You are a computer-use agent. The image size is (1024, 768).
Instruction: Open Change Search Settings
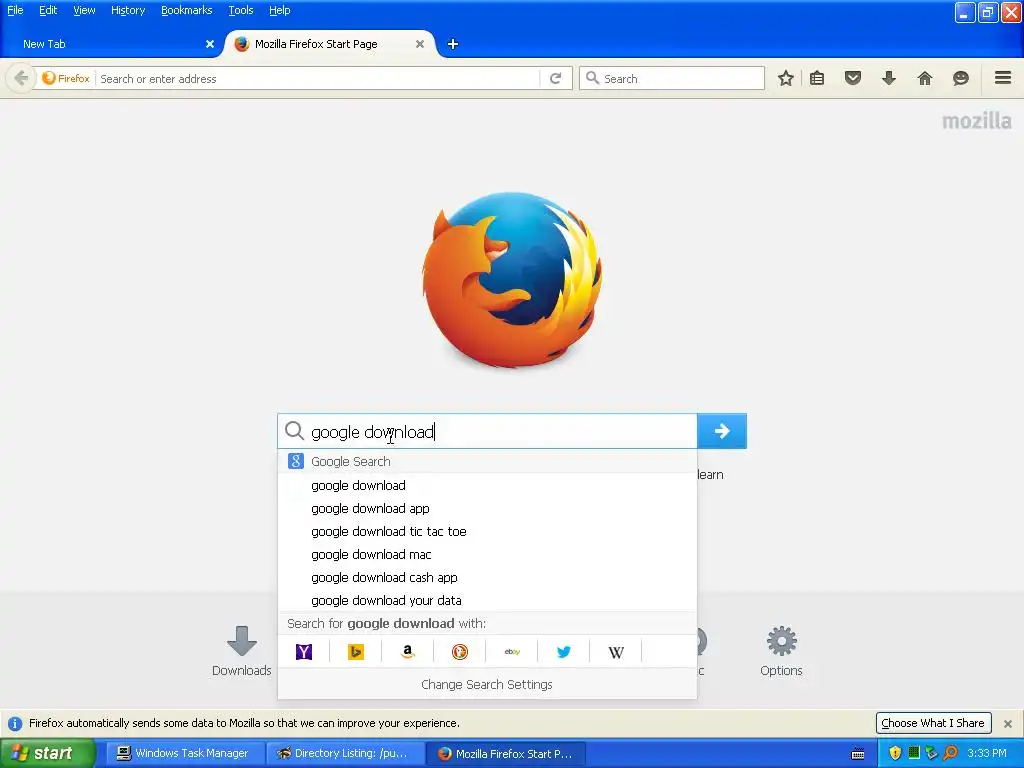[487, 684]
